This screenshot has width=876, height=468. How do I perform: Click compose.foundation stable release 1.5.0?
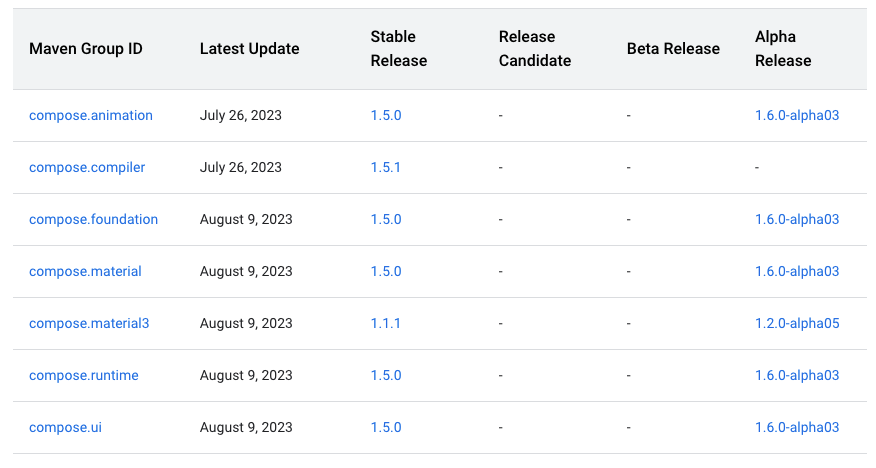(386, 219)
